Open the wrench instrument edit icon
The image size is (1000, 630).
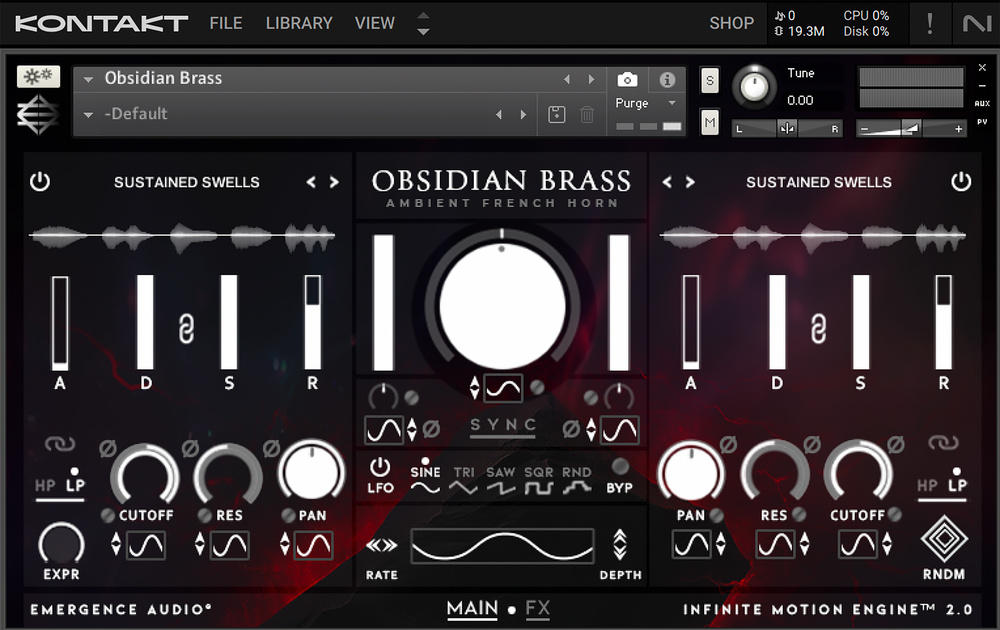38,77
